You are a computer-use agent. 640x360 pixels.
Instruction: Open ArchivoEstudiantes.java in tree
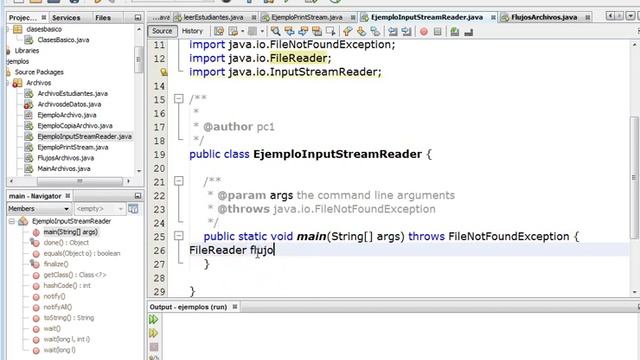72,93
